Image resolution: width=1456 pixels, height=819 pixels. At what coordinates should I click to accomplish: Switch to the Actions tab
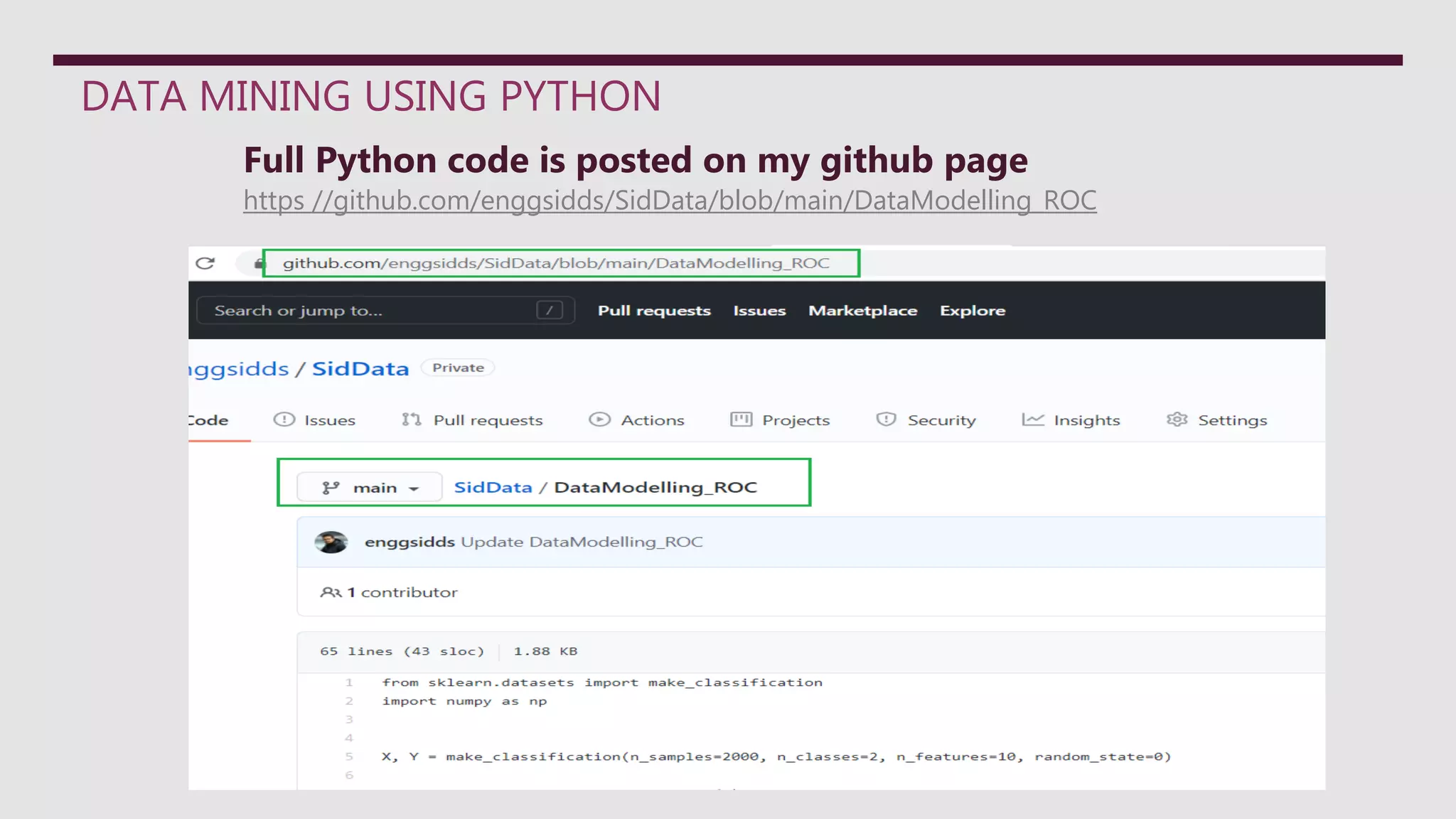636,420
